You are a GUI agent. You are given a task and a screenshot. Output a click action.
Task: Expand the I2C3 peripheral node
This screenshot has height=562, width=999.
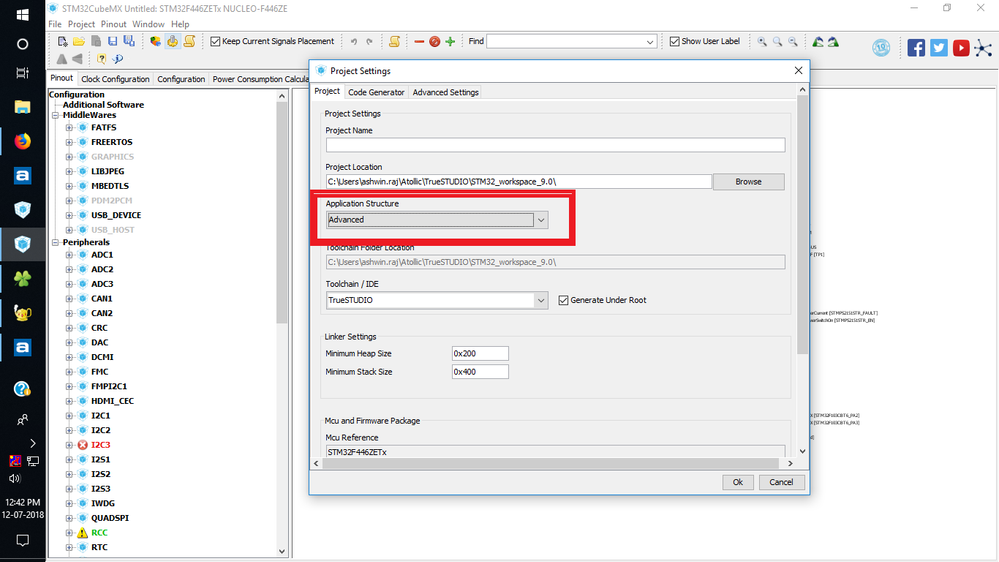(69, 445)
